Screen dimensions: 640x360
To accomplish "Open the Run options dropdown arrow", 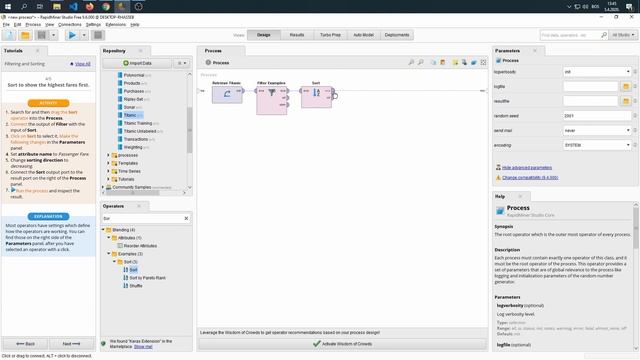I will click(x=84, y=35).
